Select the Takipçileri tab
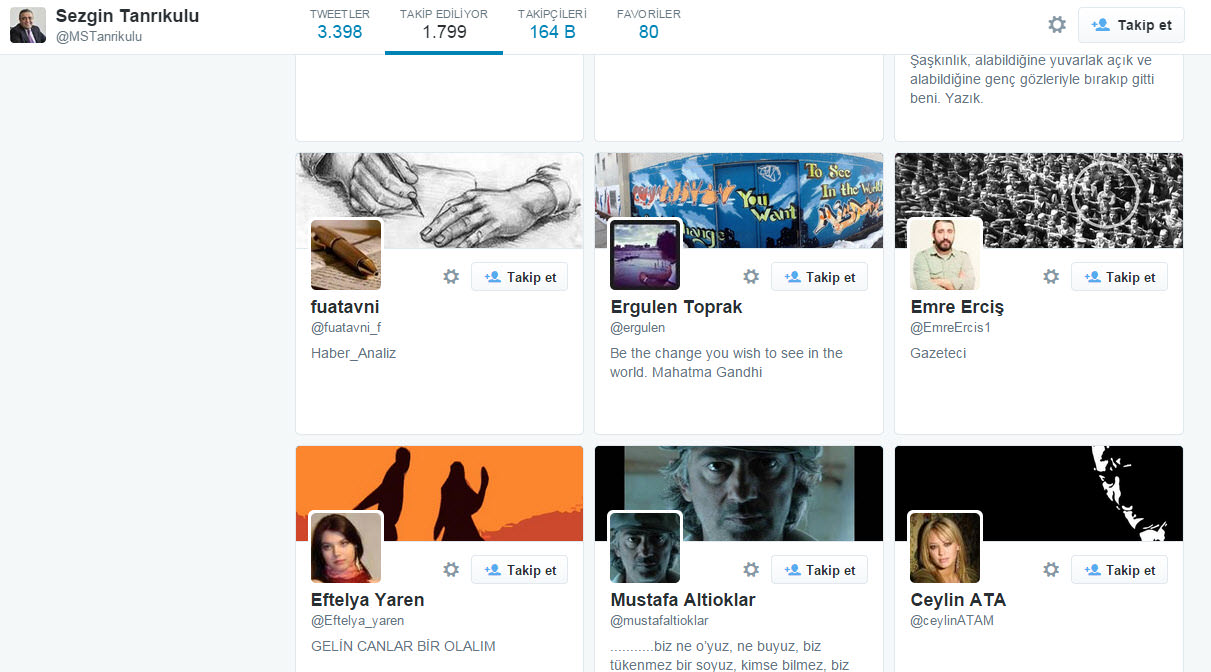 [x=552, y=24]
